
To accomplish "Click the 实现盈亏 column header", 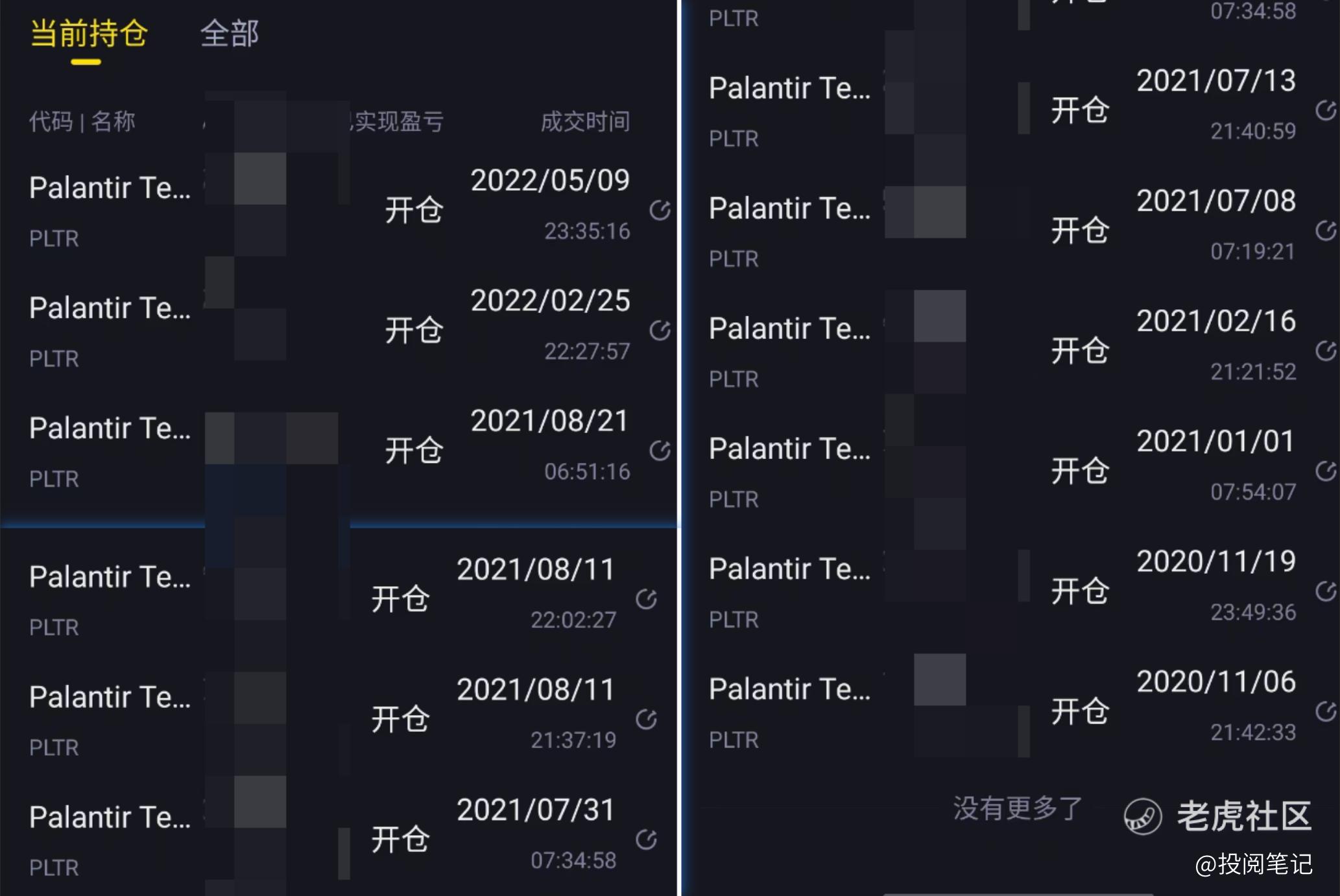I will pyautogui.click(x=398, y=121).
